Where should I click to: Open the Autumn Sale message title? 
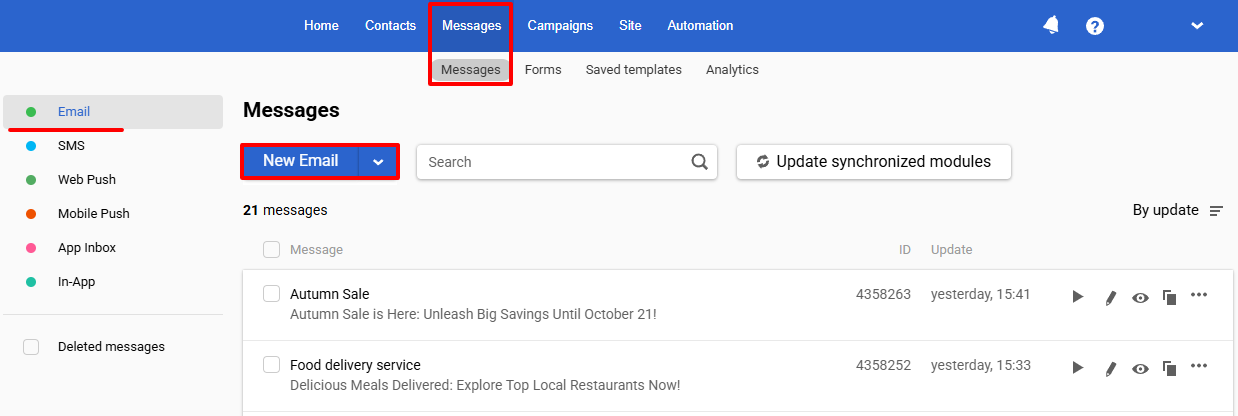[329, 294]
